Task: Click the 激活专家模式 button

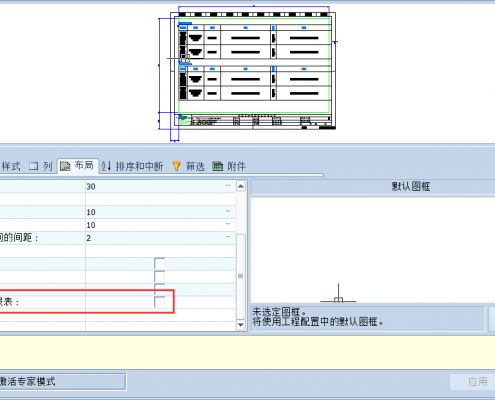Action: 62,381
